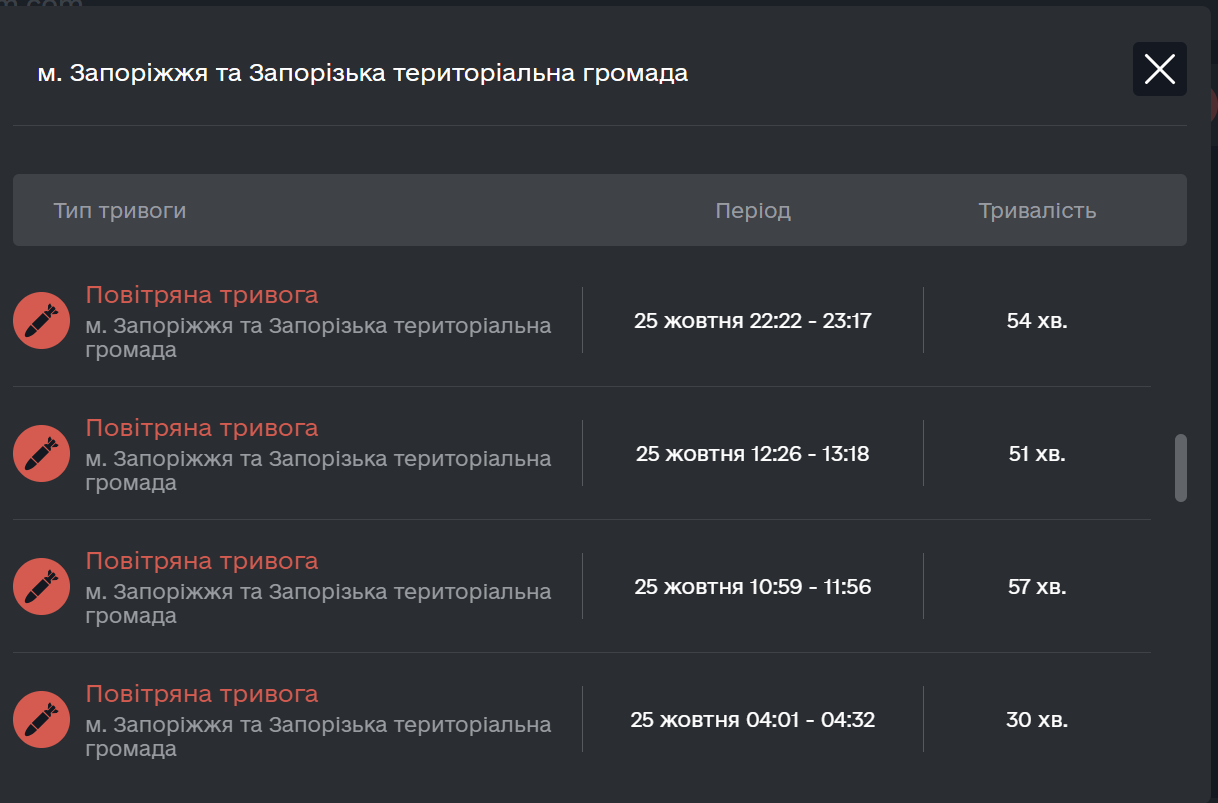The image size is (1218, 803).
Task: Select 'Повітряна тривога' title of 51 хв. alert
Action: 202,428
